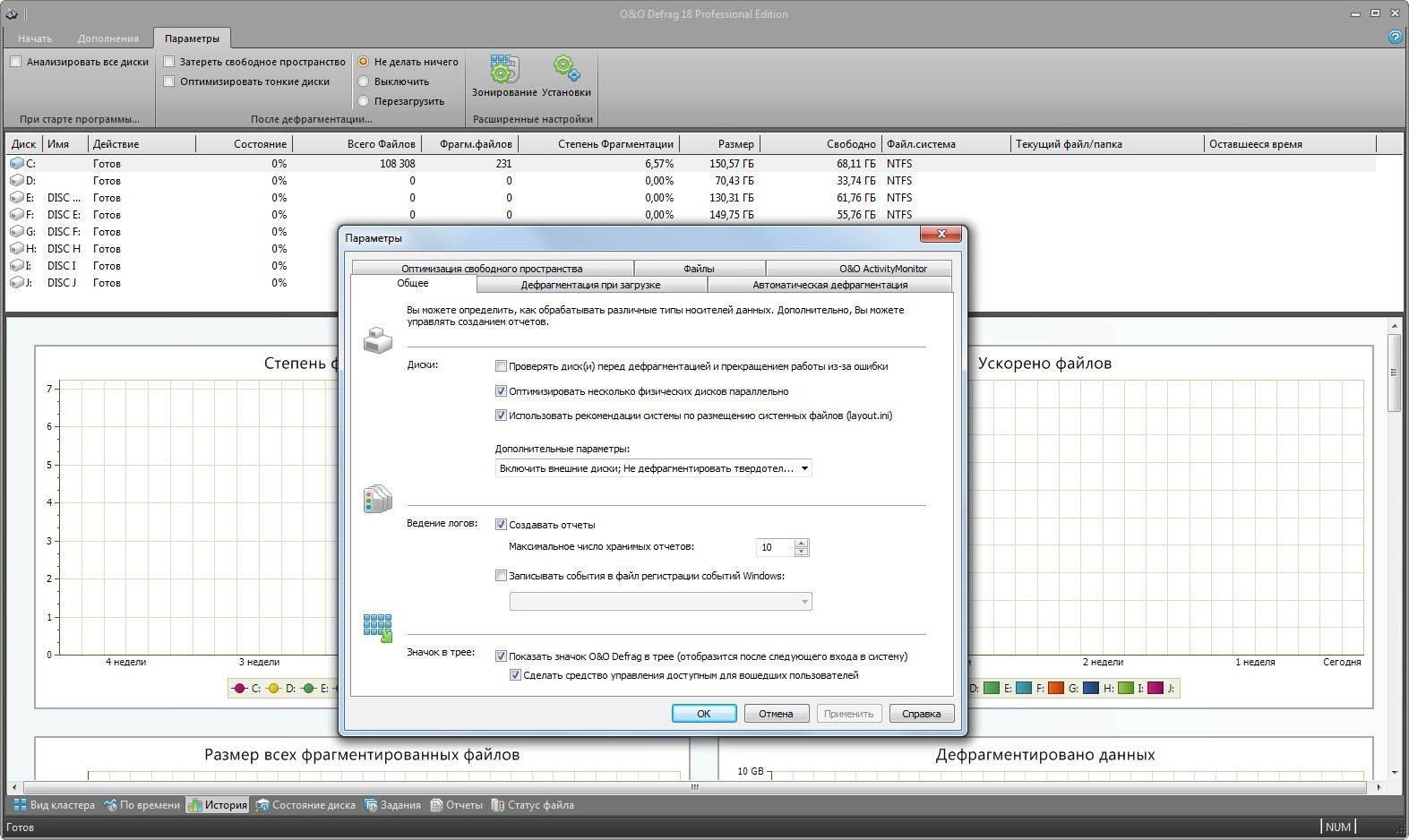This screenshot has height=840, width=1409.
Task: Click the orange G: legend swatch
Action: point(1056,688)
